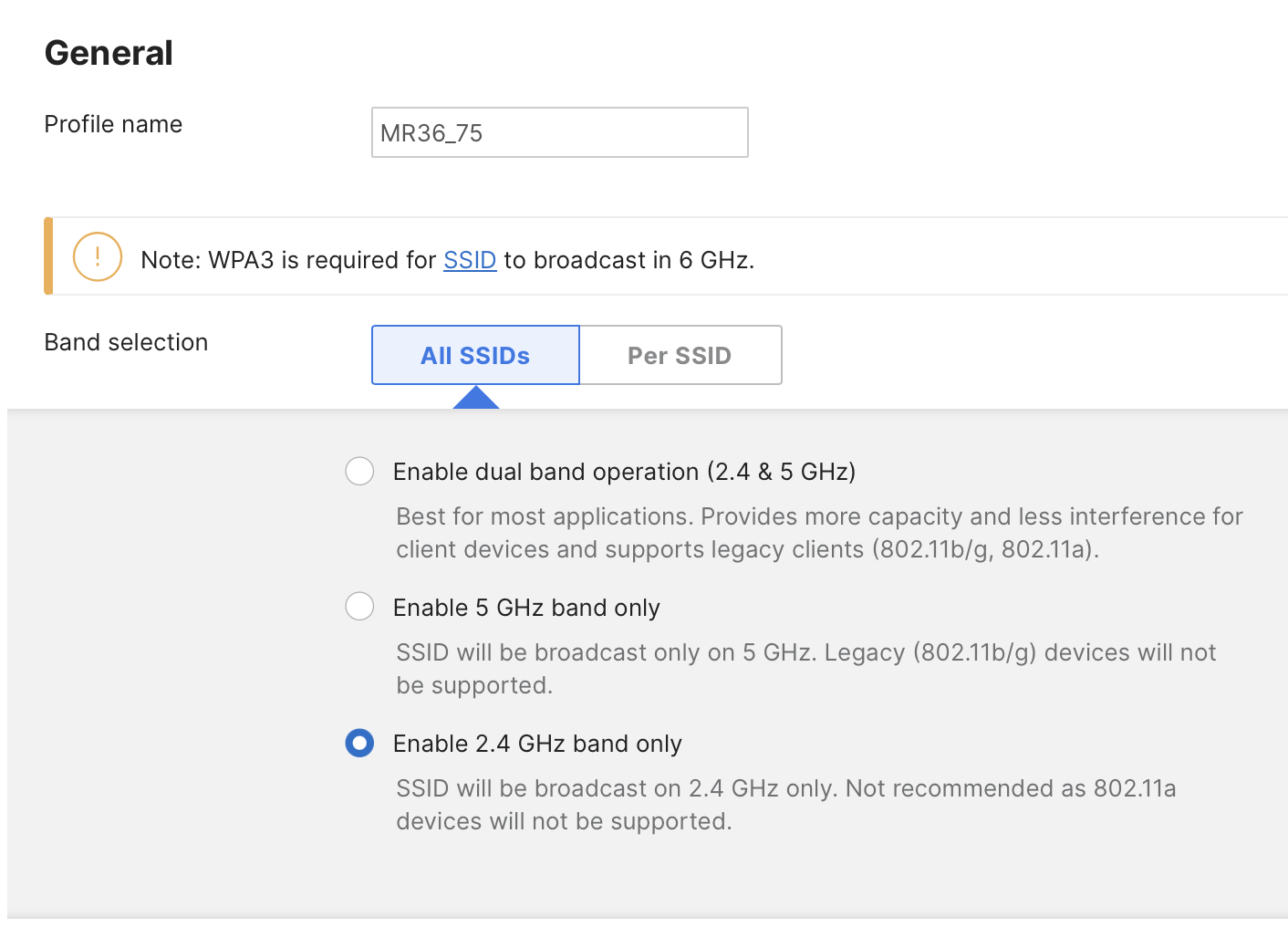The height and width of the screenshot is (927, 1288).
Task: Select the All SSIDs tab
Action: (474, 355)
